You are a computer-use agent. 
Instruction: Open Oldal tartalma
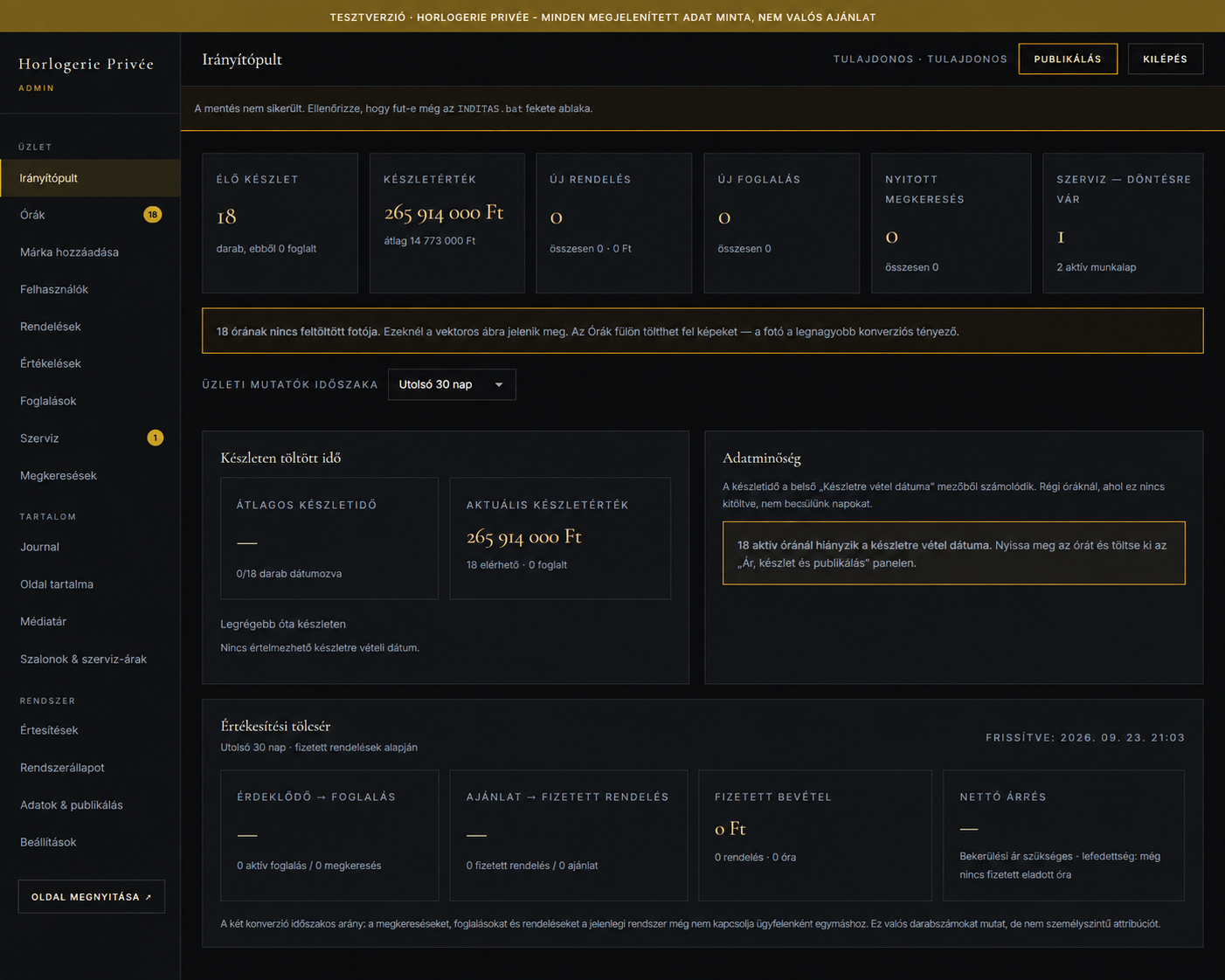tap(90, 584)
